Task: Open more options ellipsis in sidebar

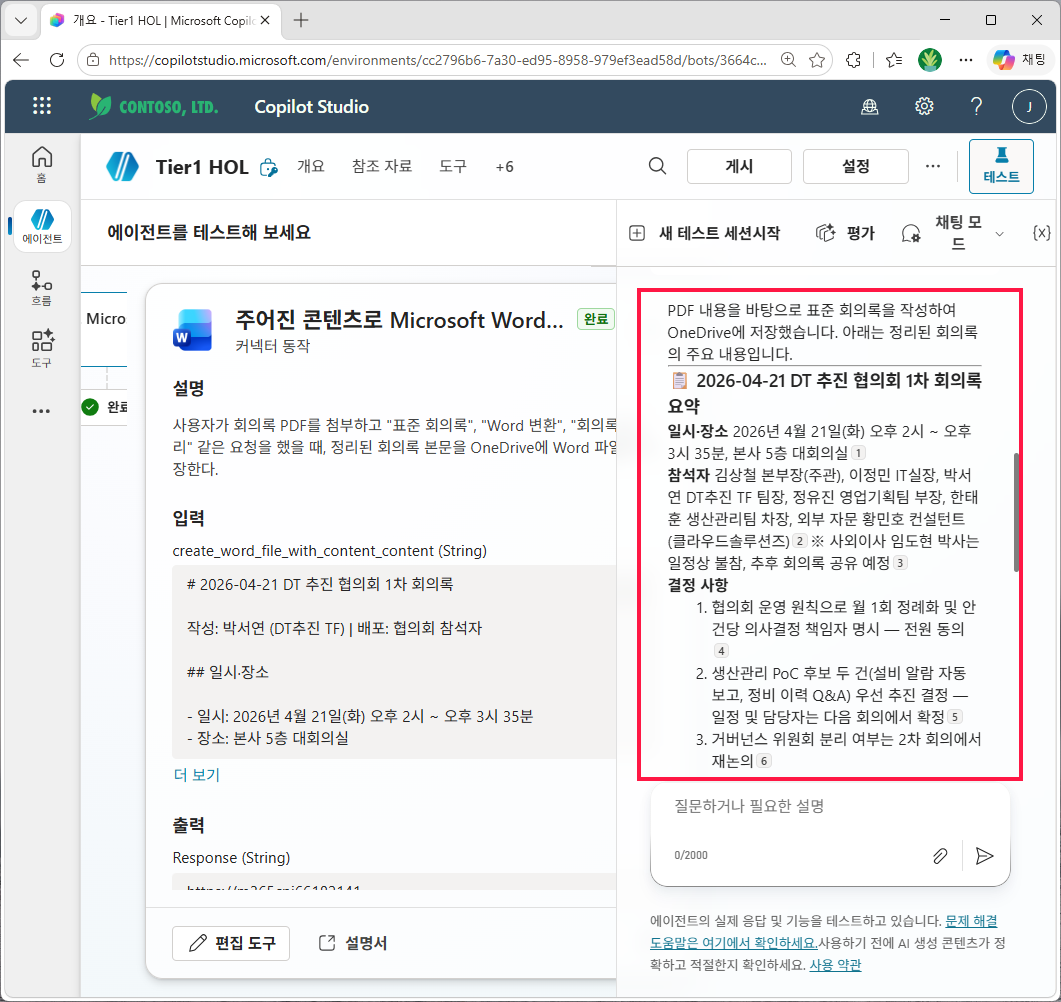Action: (x=41, y=411)
